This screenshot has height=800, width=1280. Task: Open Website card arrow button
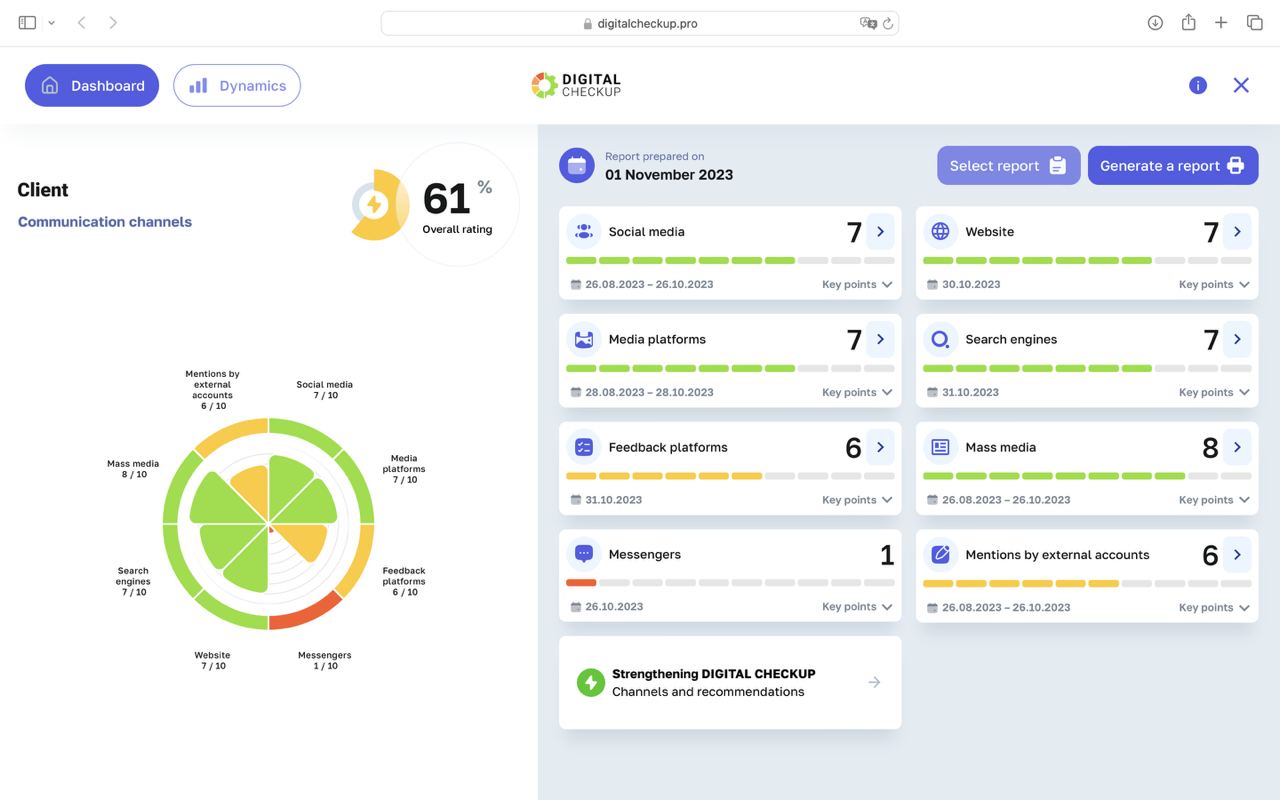1237,231
